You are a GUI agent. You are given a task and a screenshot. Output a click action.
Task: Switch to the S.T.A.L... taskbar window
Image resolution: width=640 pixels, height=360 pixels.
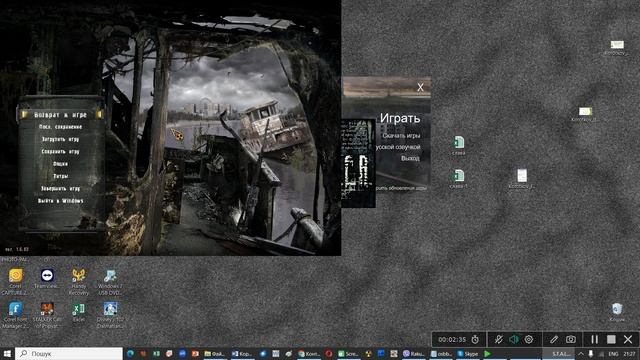pyautogui.click(x=558, y=353)
